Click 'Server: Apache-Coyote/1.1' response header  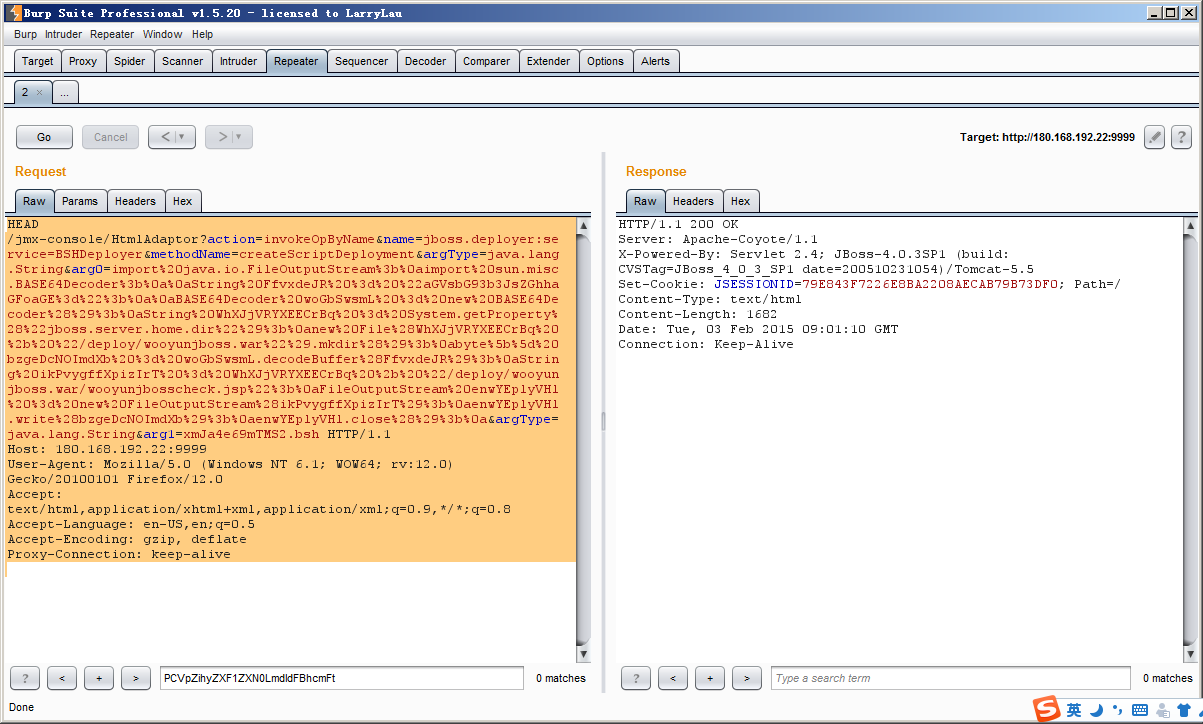pyautogui.click(x=718, y=239)
